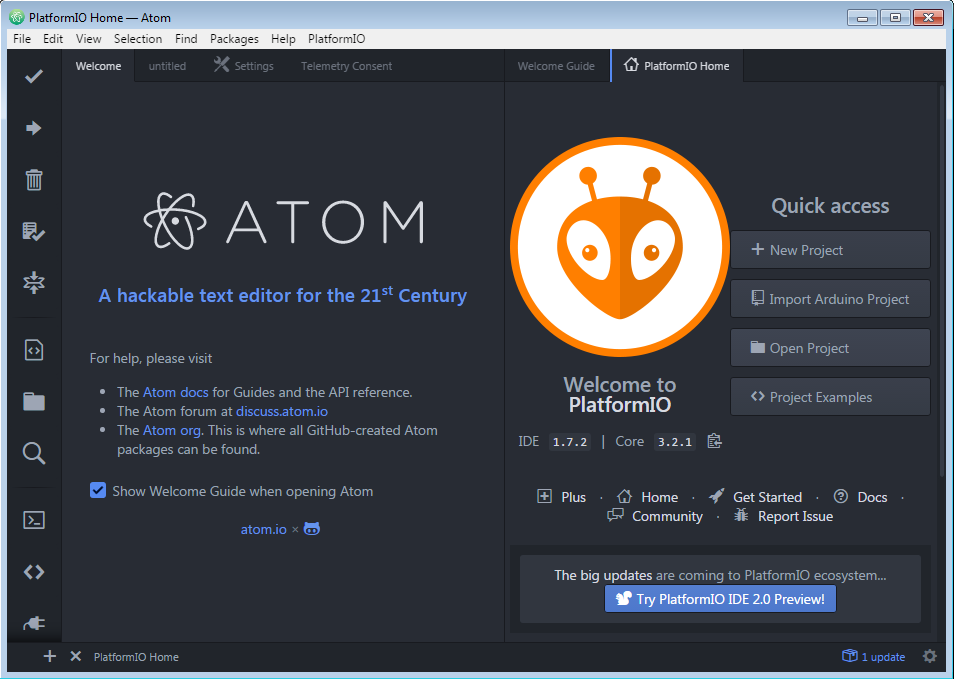Click the Atom app icon in title bar

click(16, 17)
